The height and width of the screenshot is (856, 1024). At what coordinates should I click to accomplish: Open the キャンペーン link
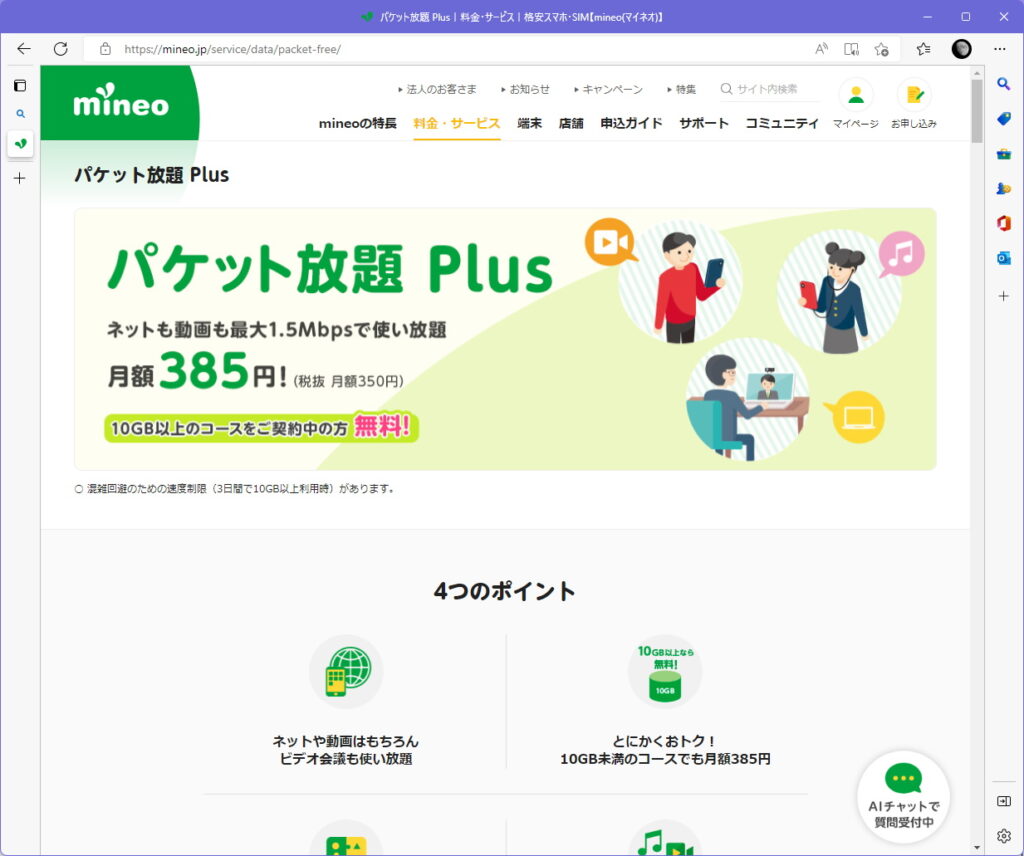click(609, 89)
